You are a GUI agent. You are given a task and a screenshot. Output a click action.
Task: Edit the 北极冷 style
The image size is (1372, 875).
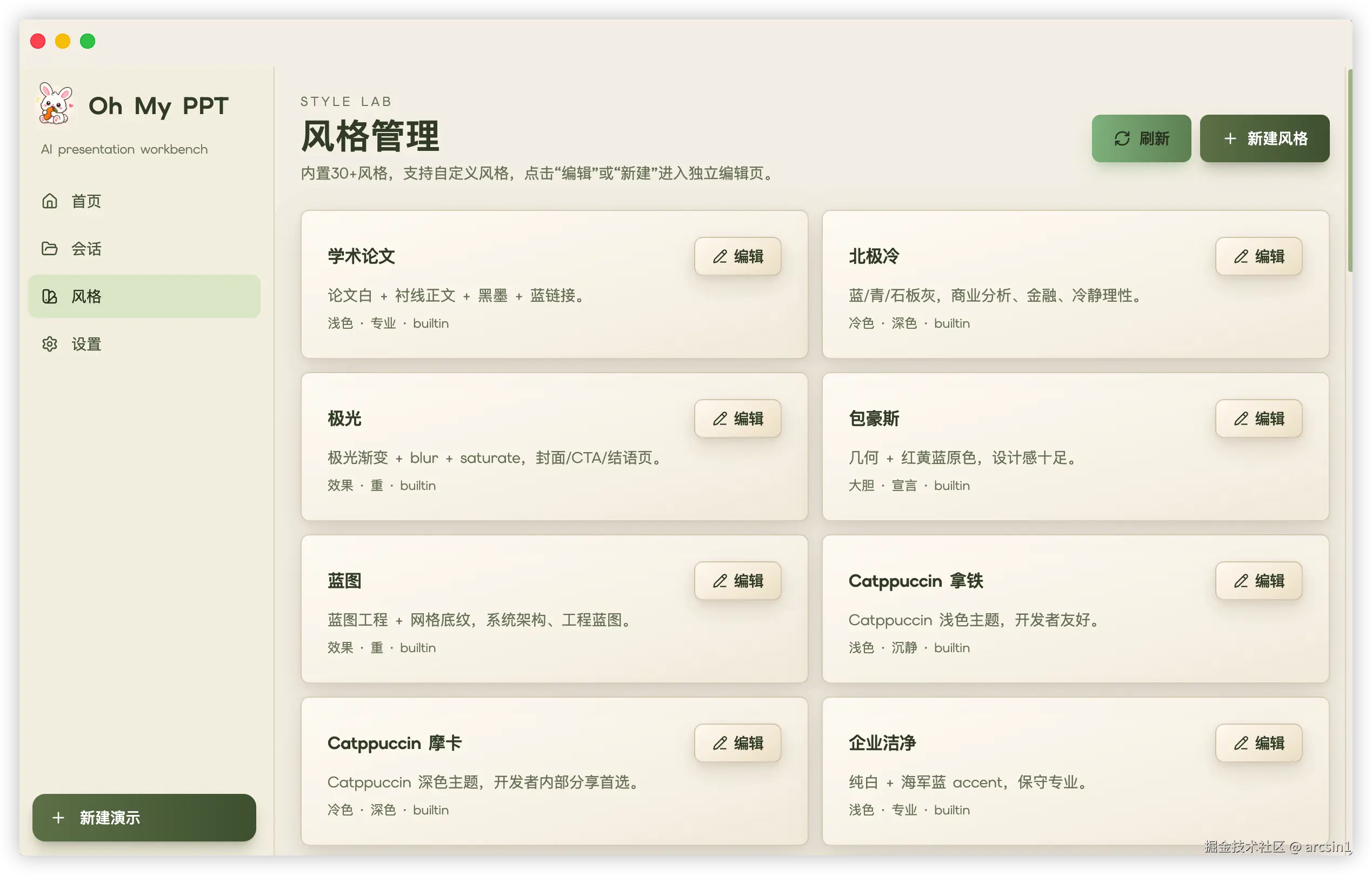click(1258, 256)
